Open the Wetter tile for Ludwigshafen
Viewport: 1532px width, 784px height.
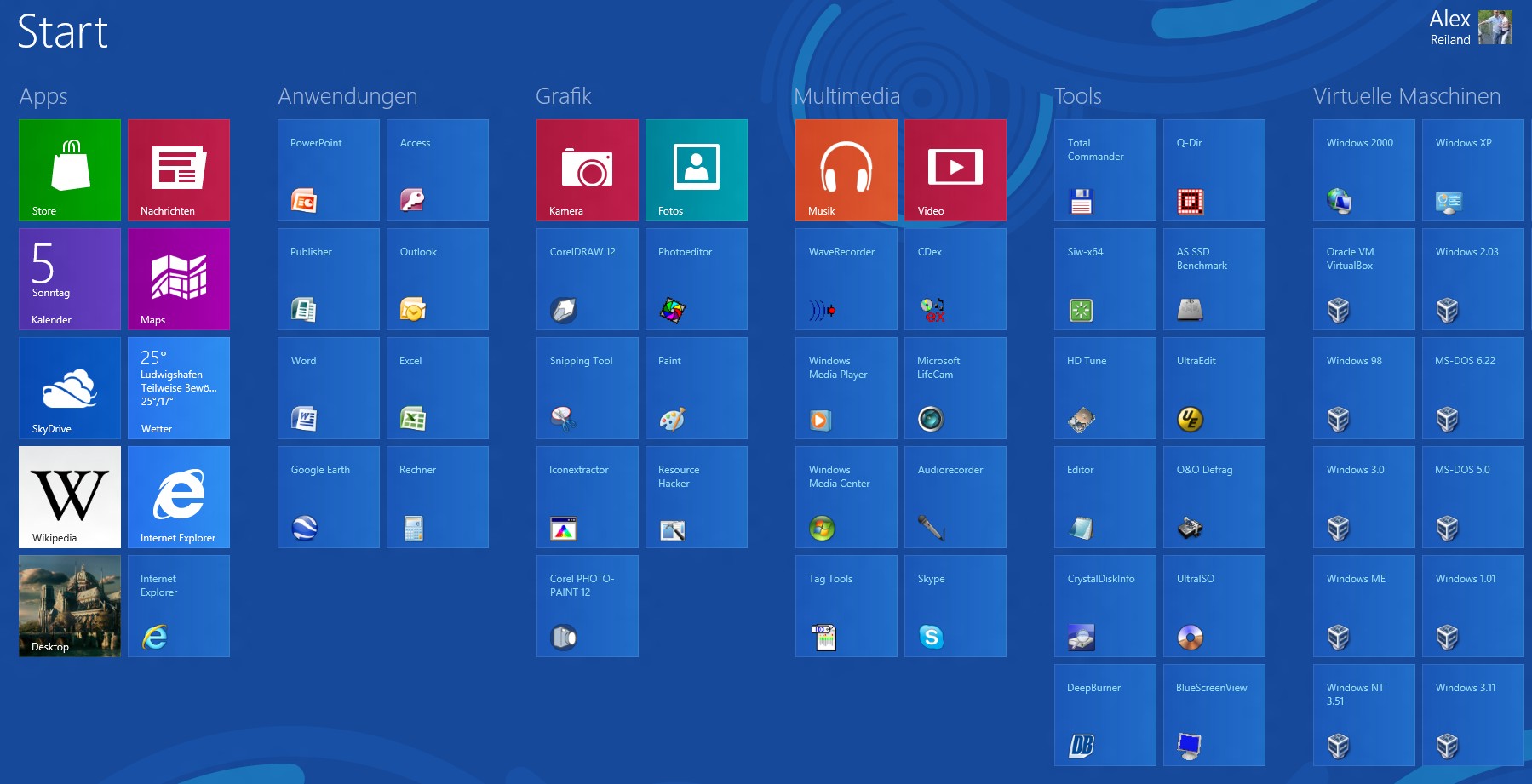[179, 388]
